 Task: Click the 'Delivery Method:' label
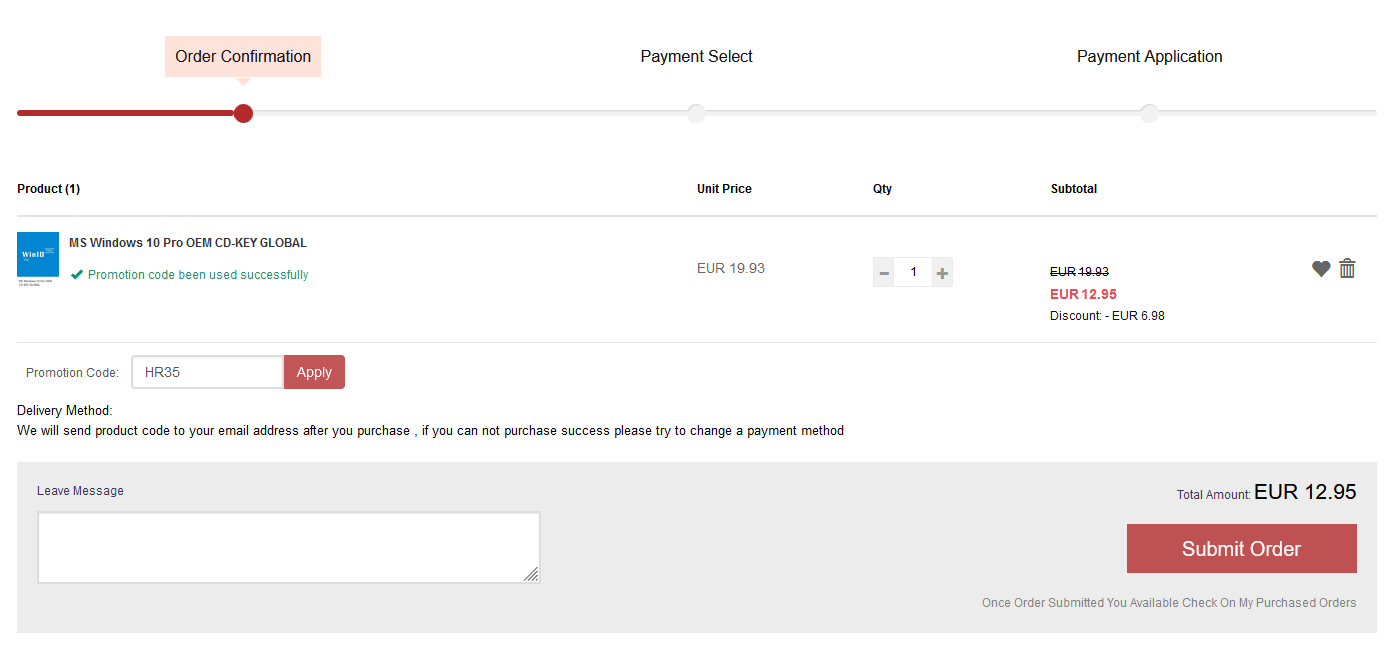tap(65, 411)
